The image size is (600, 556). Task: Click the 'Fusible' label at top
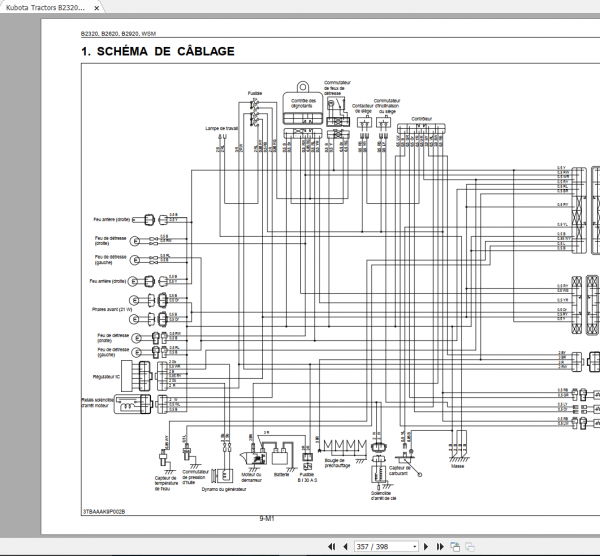point(255,93)
